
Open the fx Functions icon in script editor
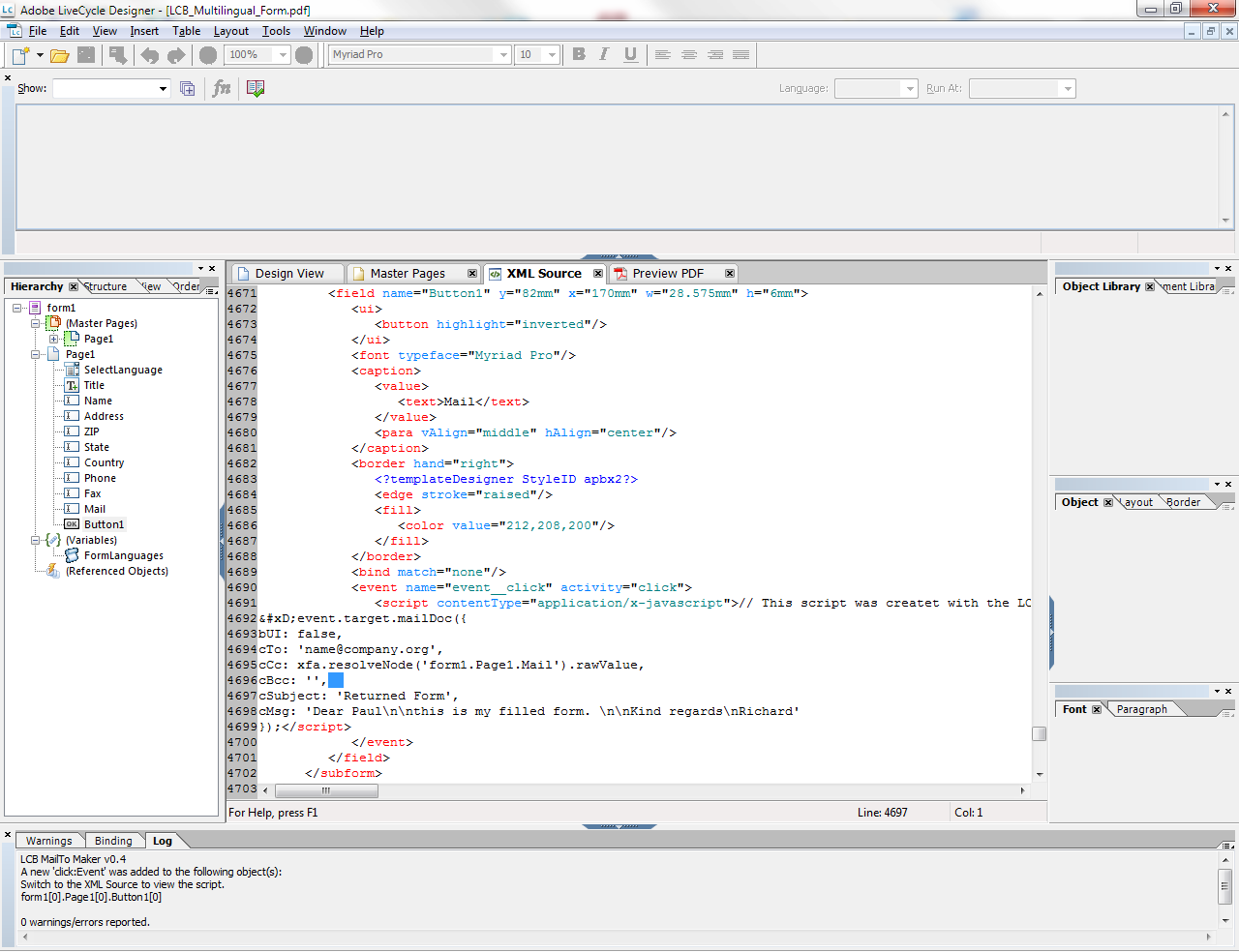click(x=222, y=88)
